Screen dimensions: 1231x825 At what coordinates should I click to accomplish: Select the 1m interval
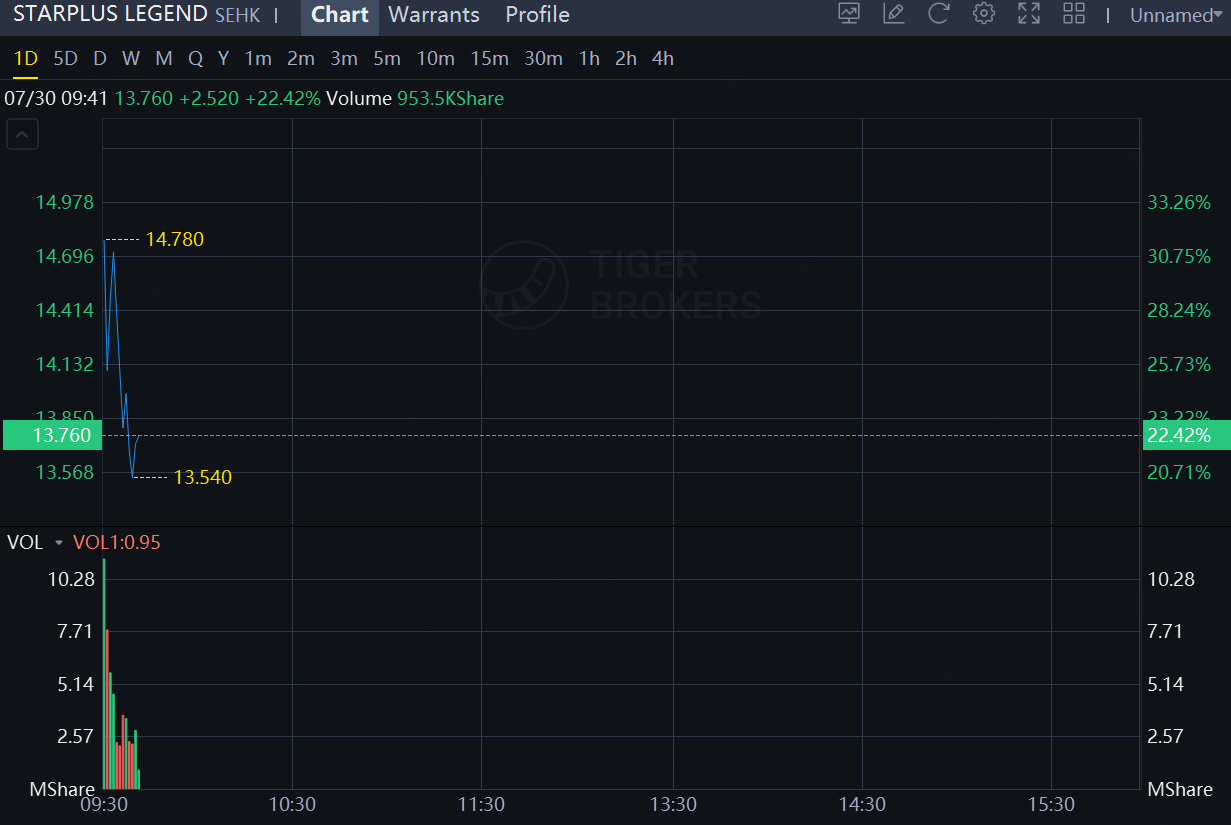coord(258,59)
